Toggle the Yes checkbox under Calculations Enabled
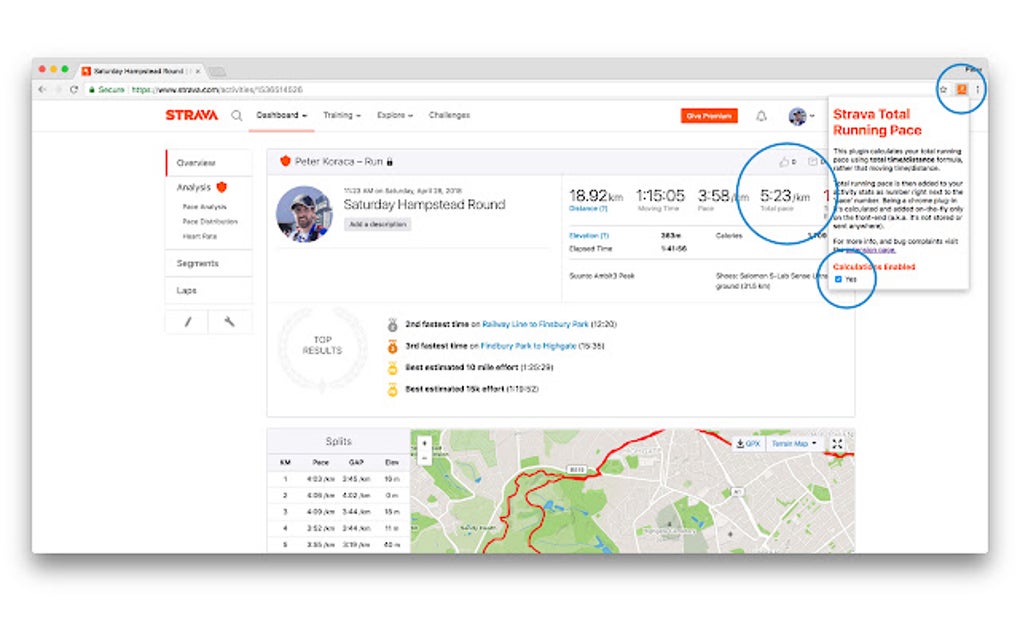The image size is (1020, 638). click(839, 279)
